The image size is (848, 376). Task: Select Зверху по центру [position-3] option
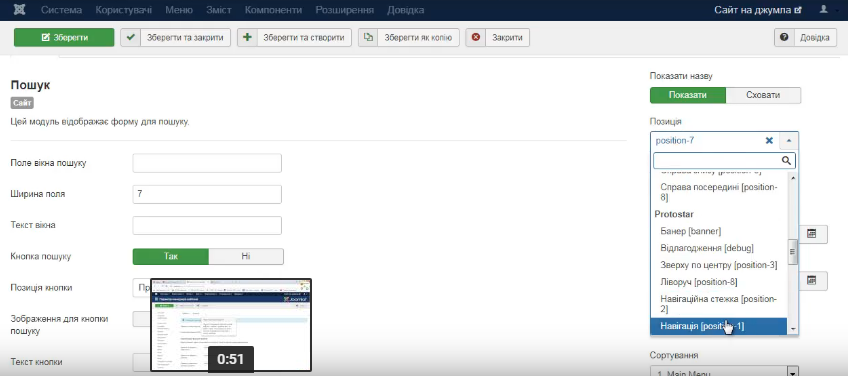point(719,265)
